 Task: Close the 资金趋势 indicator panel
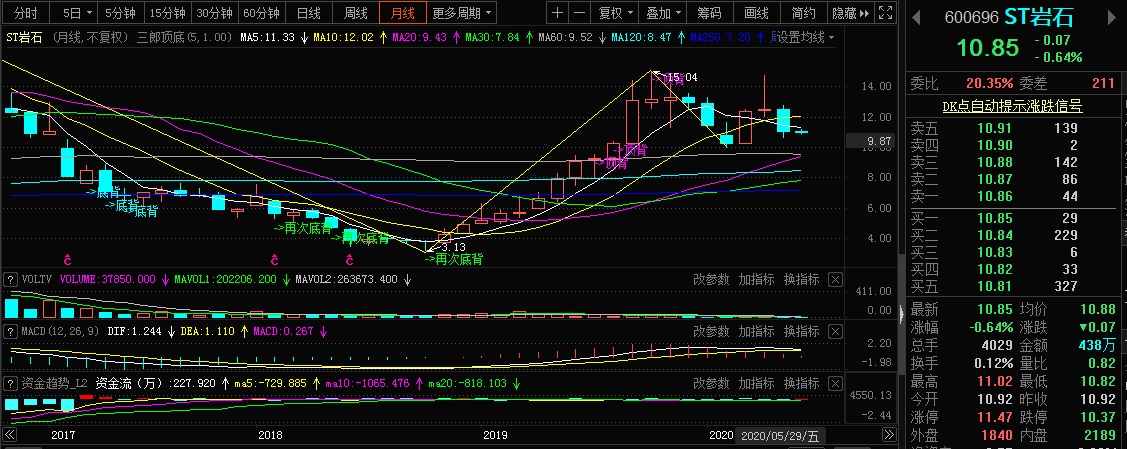(836, 383)
